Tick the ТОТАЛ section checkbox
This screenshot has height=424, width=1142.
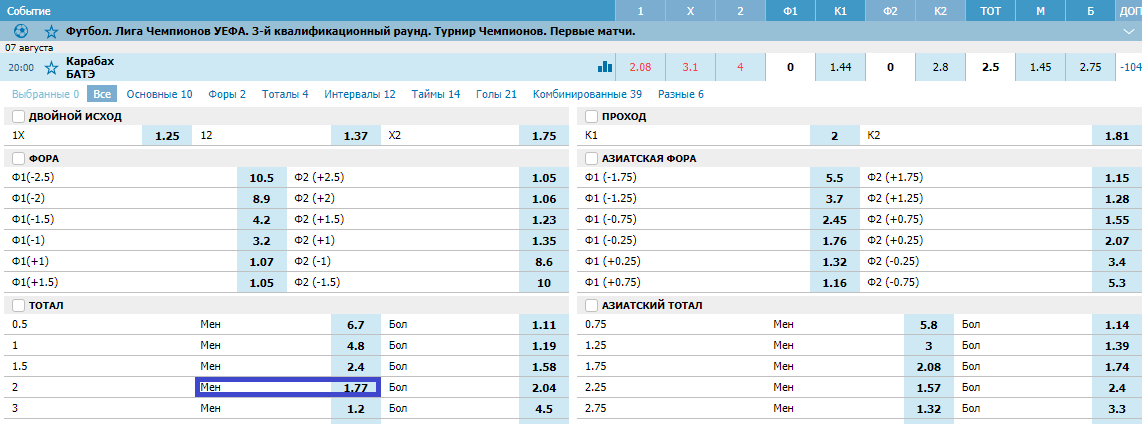pyautogui.click(x=18, y=305)
